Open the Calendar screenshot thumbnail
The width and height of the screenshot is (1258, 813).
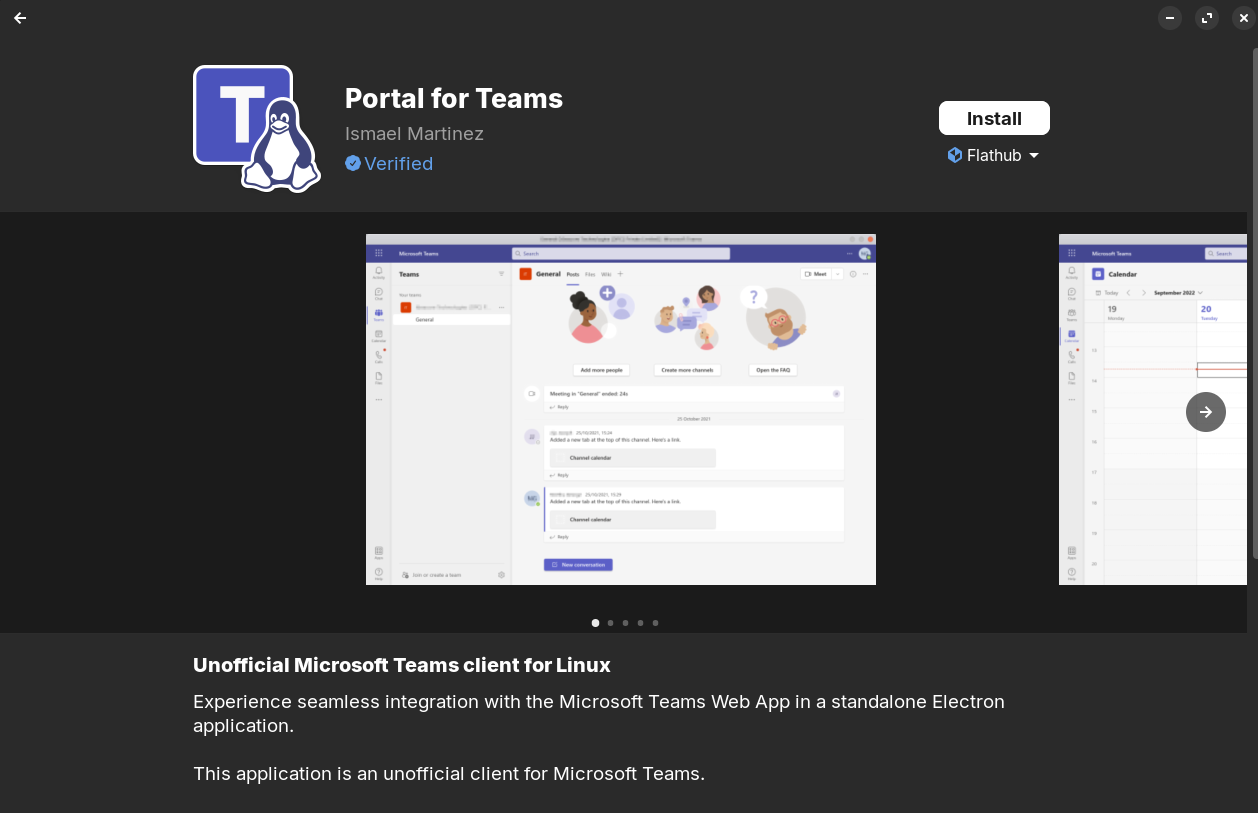pos(1153,409)
